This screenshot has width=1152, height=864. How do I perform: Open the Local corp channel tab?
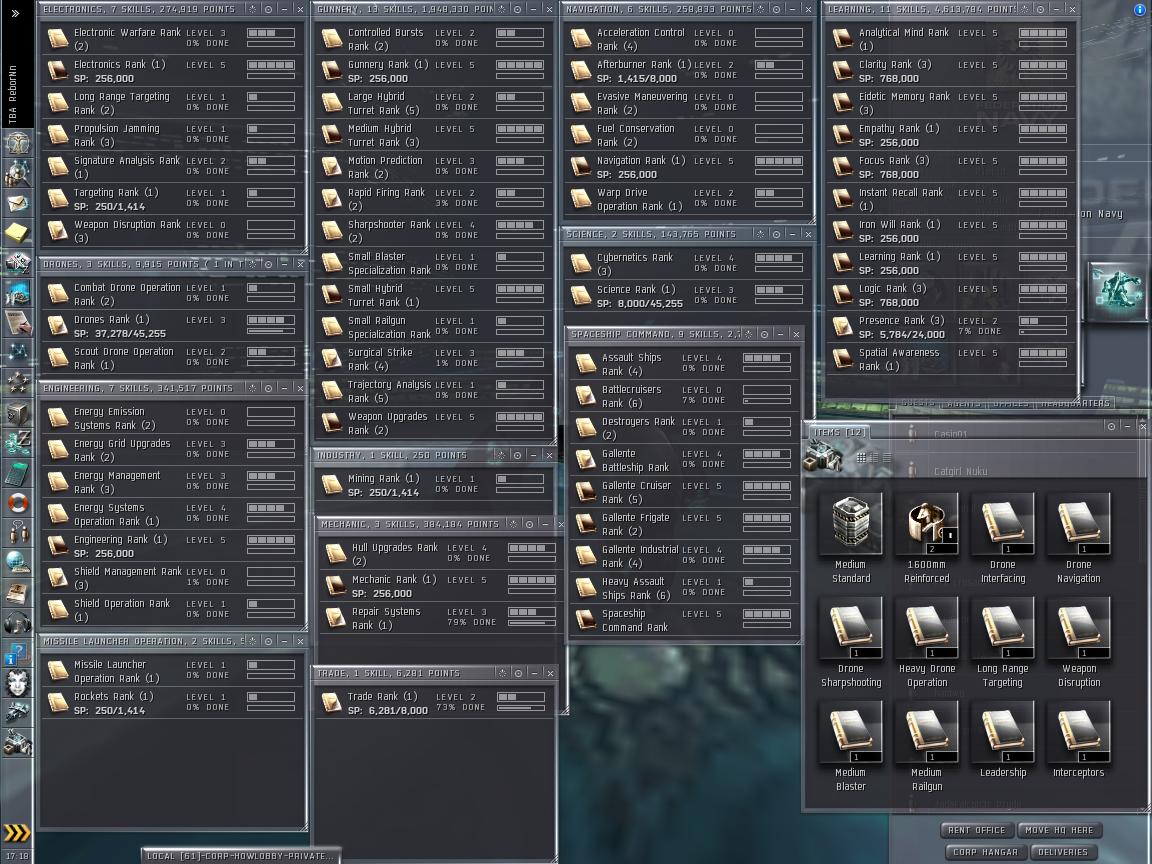tap(240, 856)
